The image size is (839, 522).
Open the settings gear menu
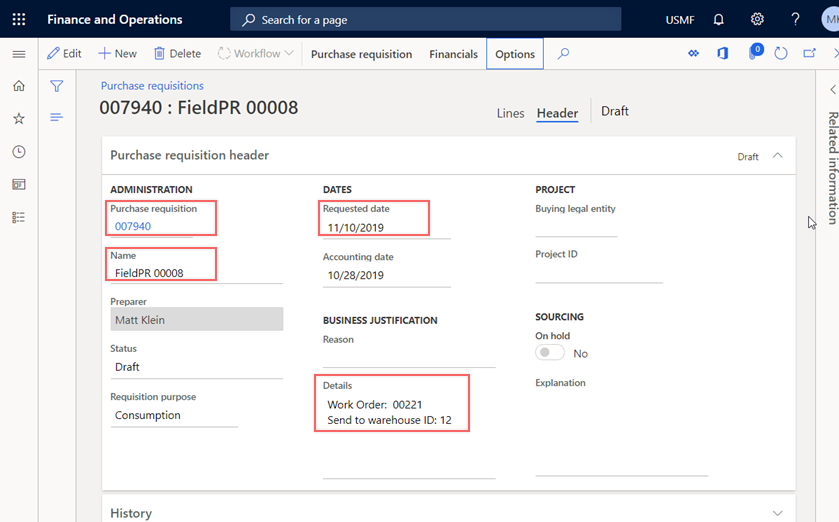point(757,19)
